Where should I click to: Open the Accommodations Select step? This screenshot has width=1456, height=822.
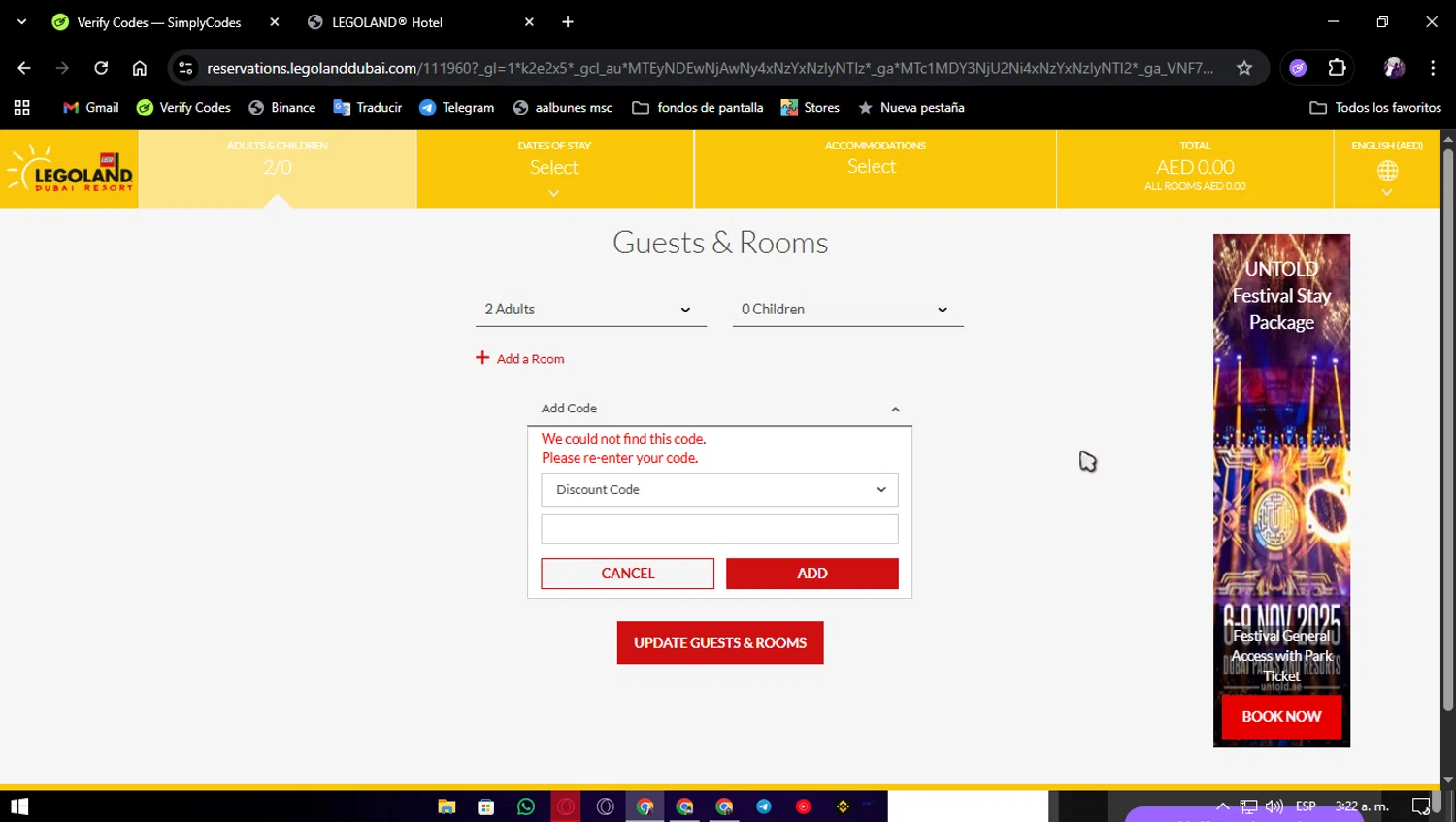875,169
